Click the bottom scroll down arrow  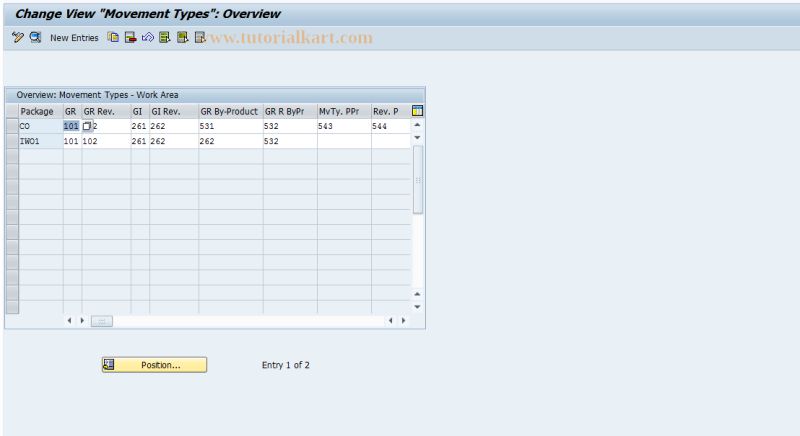click(417, 307)
